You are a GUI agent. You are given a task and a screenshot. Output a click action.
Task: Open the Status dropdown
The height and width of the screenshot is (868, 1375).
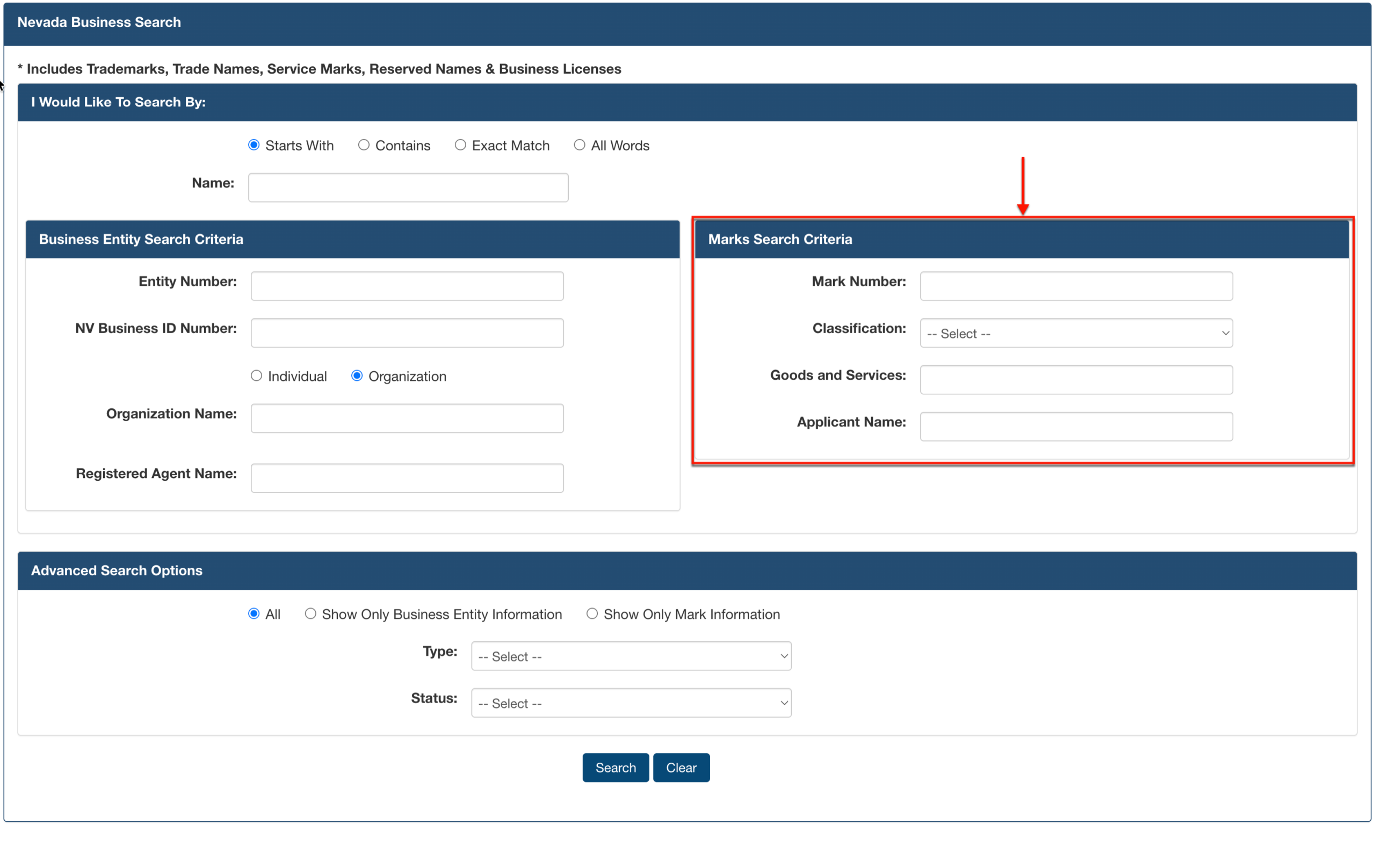[631, 703]
